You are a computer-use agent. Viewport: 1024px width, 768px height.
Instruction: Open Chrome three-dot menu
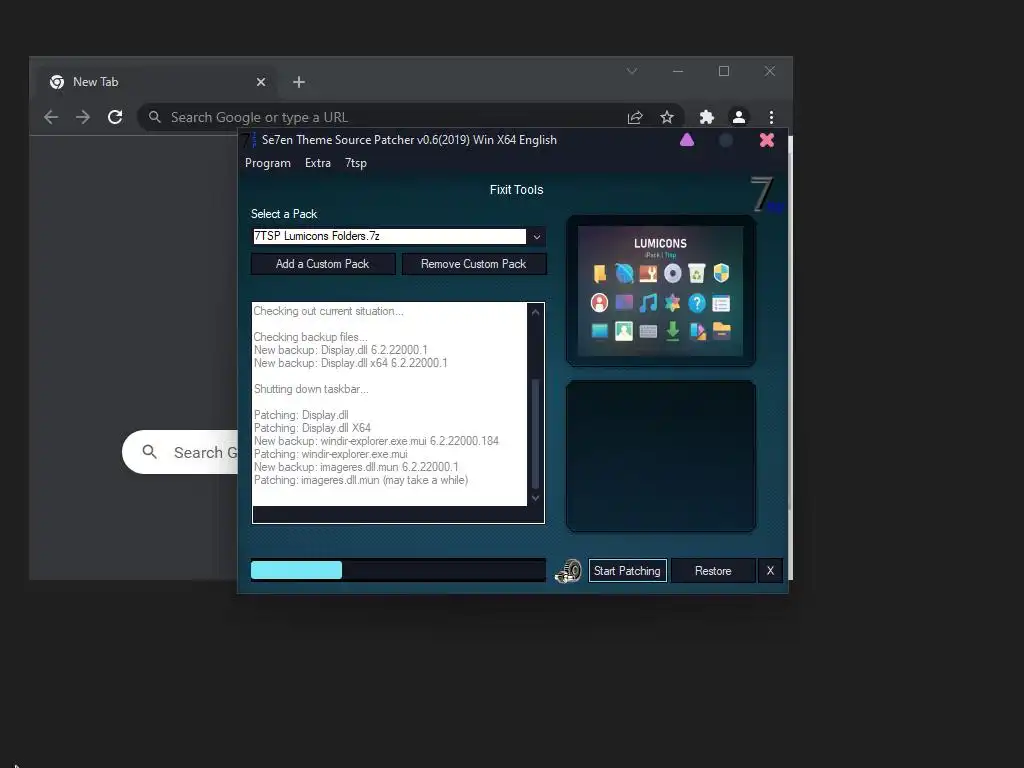[771, 118]
